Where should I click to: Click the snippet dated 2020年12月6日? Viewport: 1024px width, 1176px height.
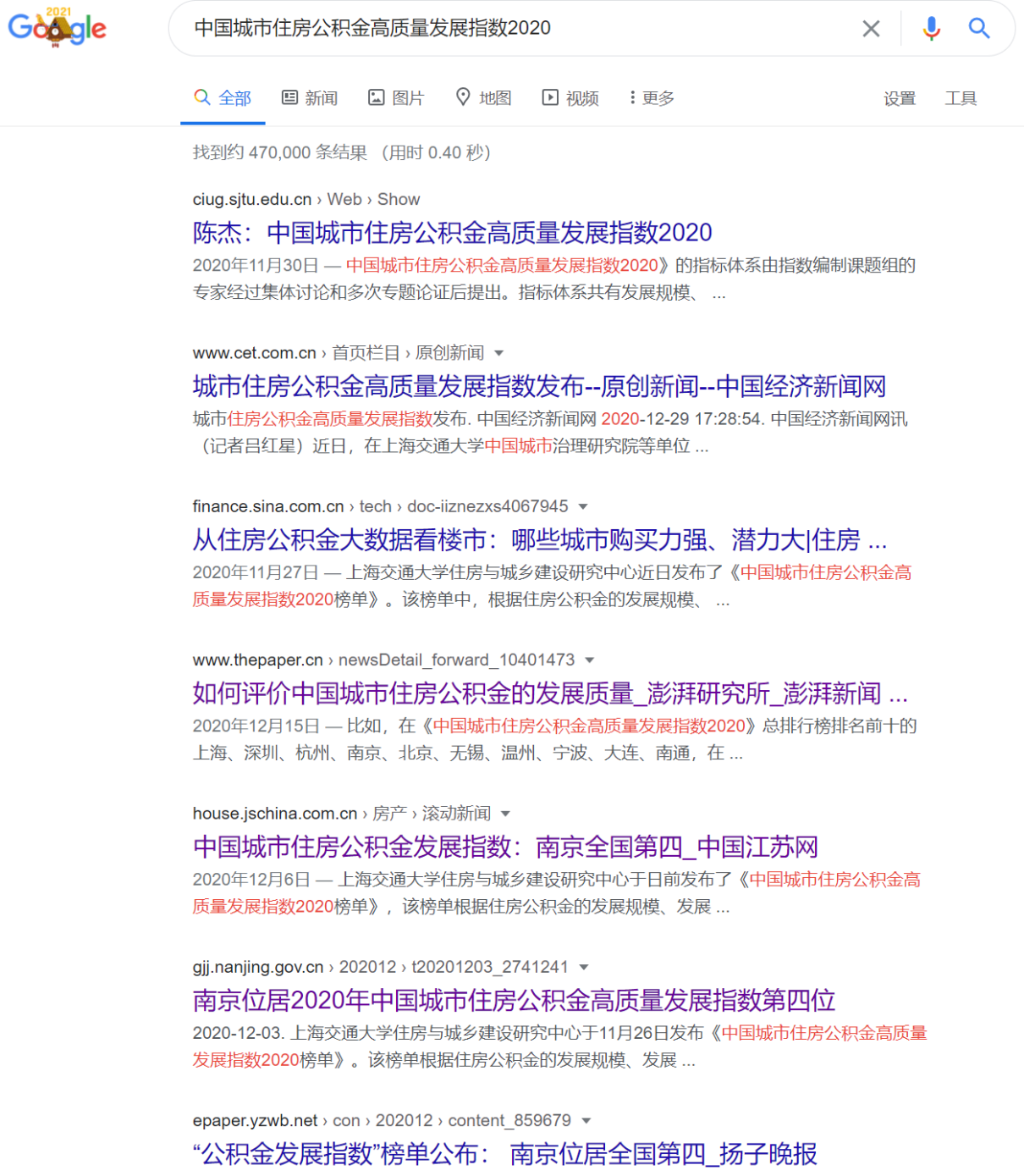pyautogui.click(x=557, y=893)
